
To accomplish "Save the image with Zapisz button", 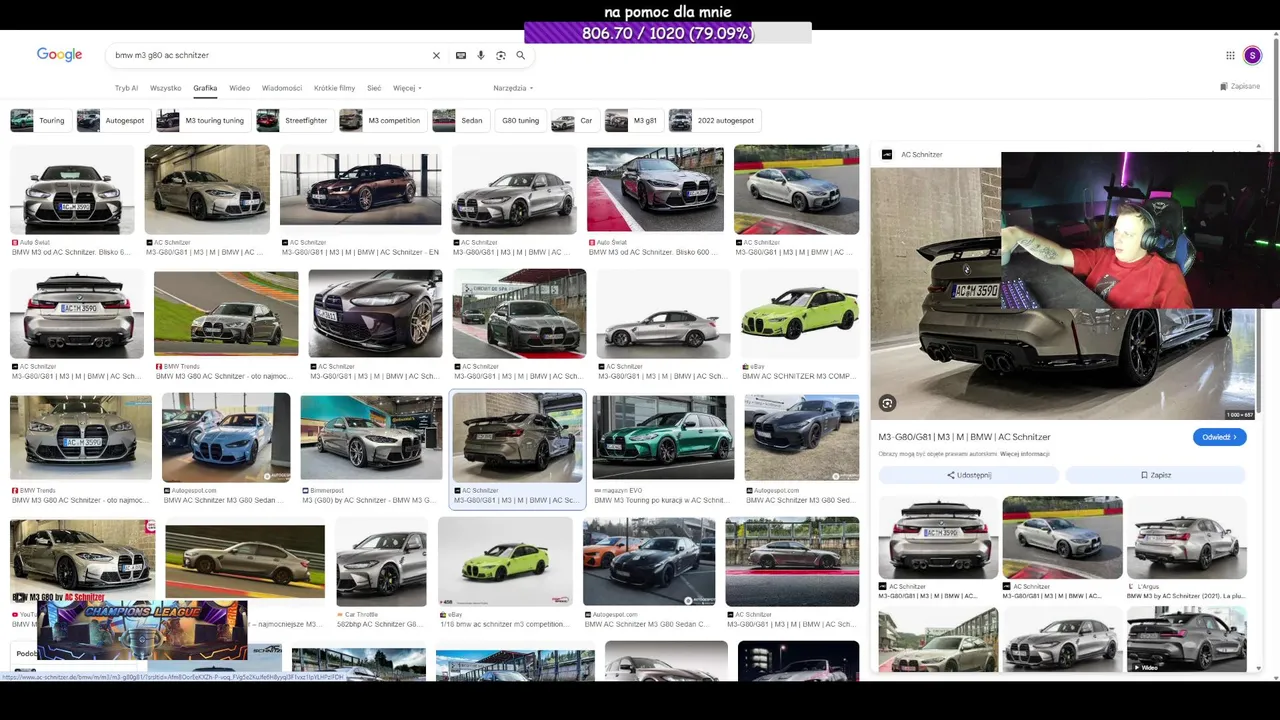I will click(x=1156, y=475).
